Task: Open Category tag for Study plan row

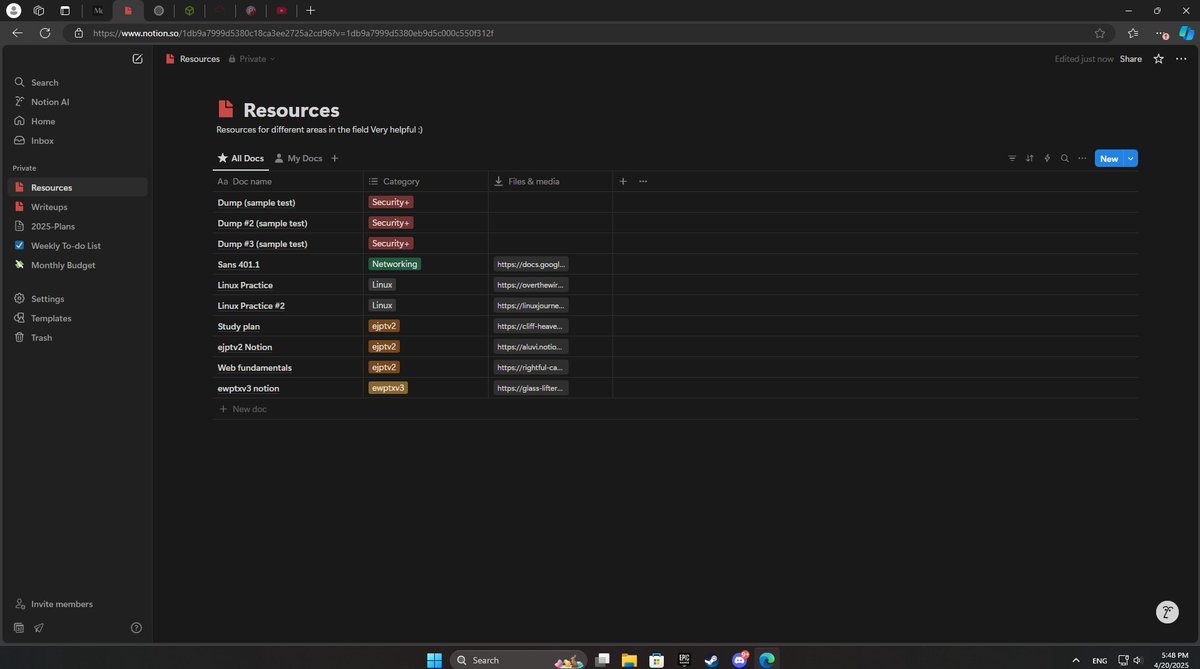Action: [384, 326]
